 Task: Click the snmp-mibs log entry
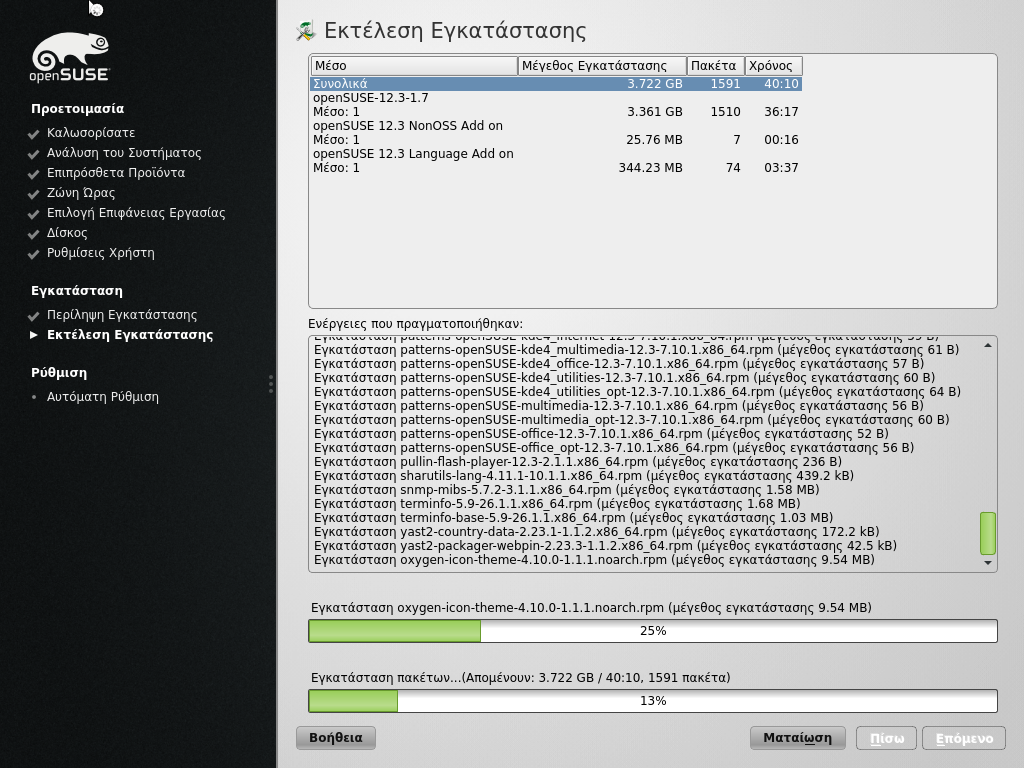pos(566,490)
